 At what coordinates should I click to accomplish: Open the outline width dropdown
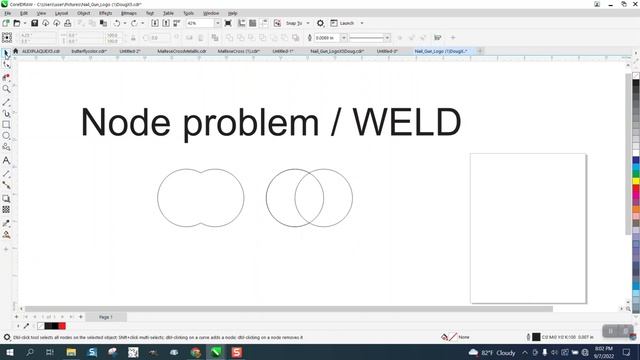point(344,38)
